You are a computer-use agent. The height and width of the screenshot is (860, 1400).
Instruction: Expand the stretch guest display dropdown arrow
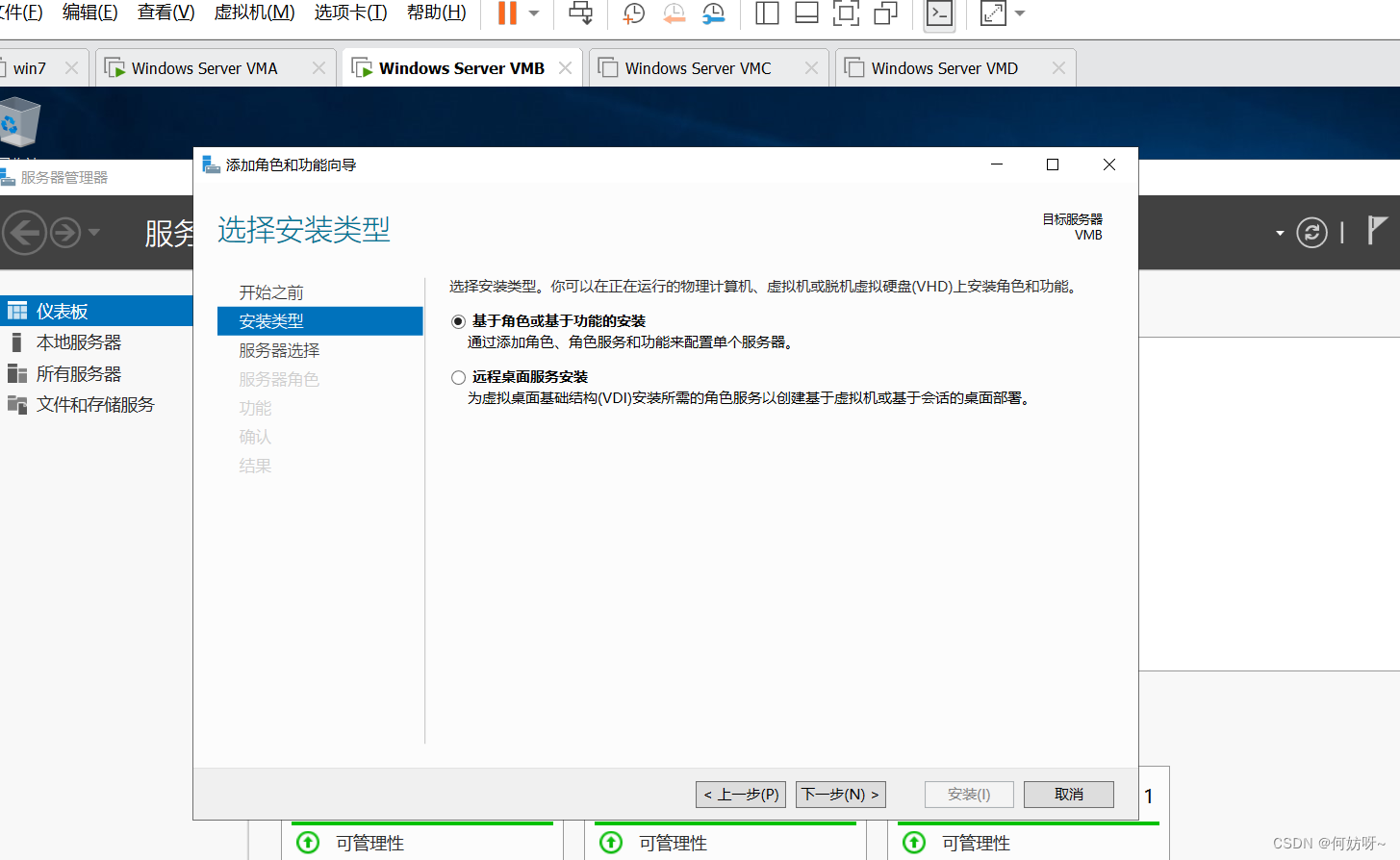pos(1020,13)
